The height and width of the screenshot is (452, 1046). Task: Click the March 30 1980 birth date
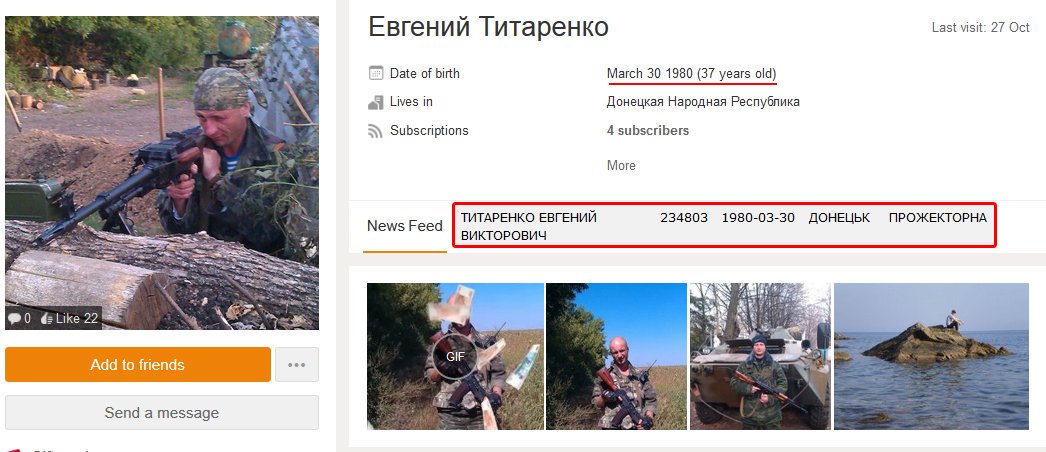[x=650, y=73]
